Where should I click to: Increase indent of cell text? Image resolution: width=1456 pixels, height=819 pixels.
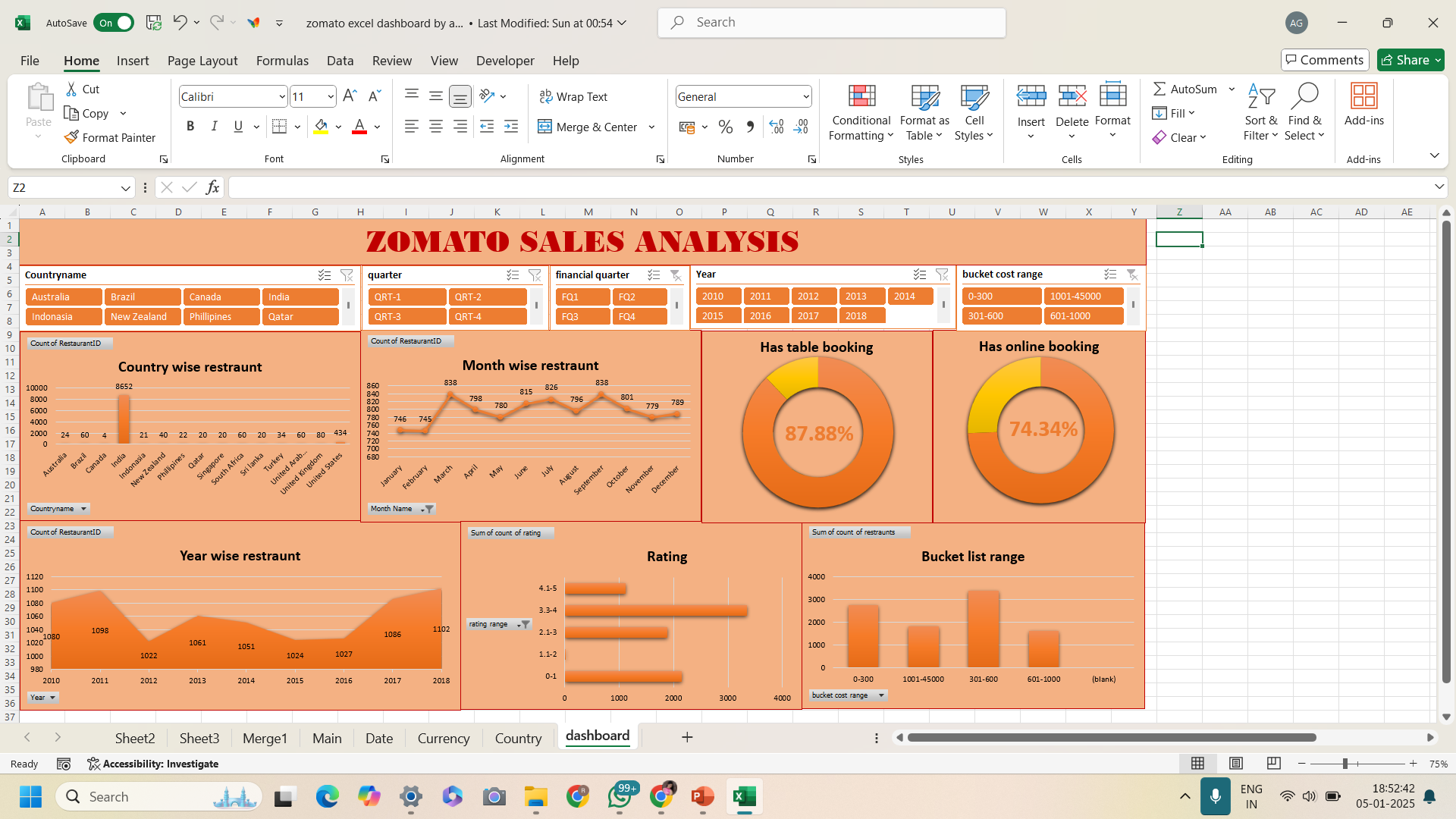tap(511, 127)
